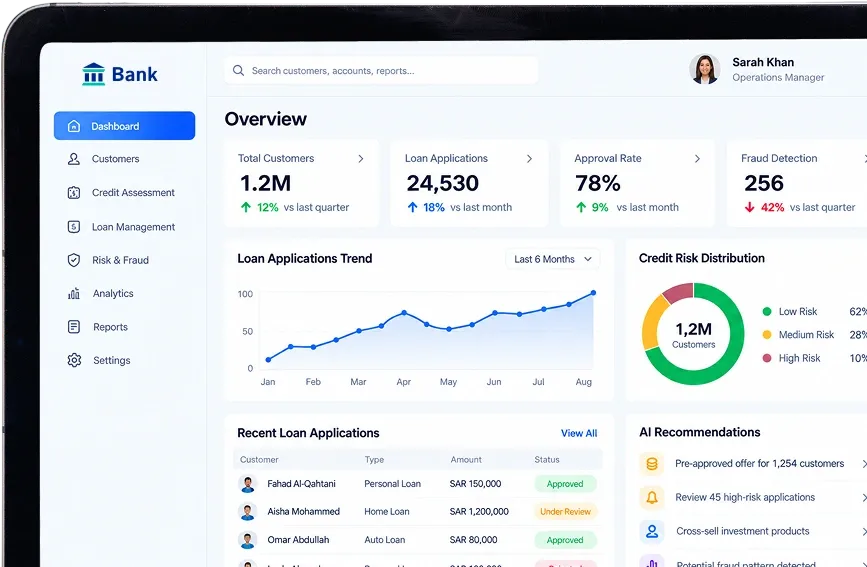Click the Personal Loan cell for Fahad
The image size is (867, 567).
(x=392, y=484)
